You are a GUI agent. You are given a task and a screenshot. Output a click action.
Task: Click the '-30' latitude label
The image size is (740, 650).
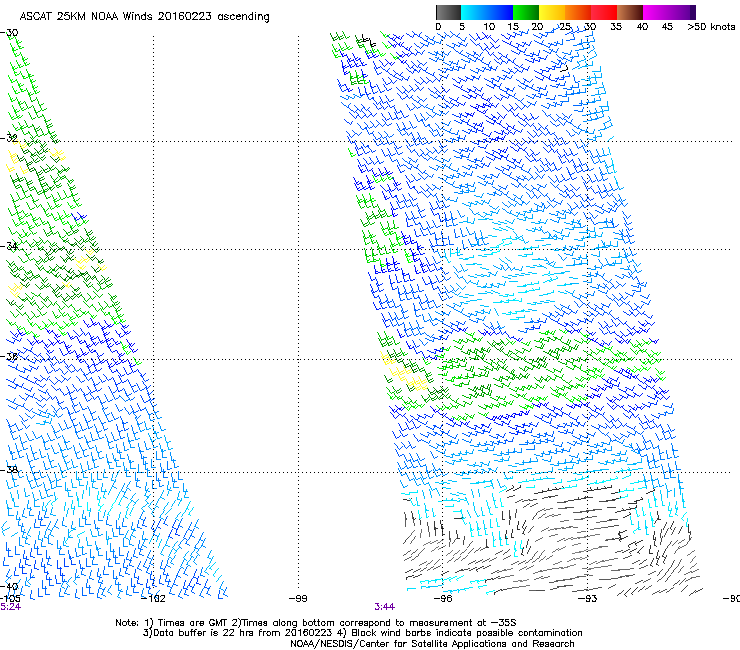9,33
